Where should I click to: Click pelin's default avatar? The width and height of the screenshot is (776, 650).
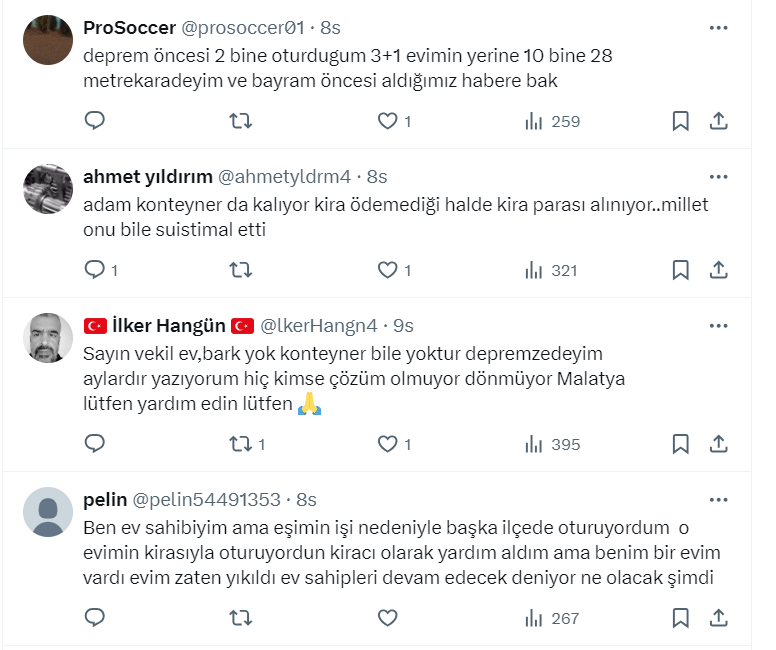point(47,512)
